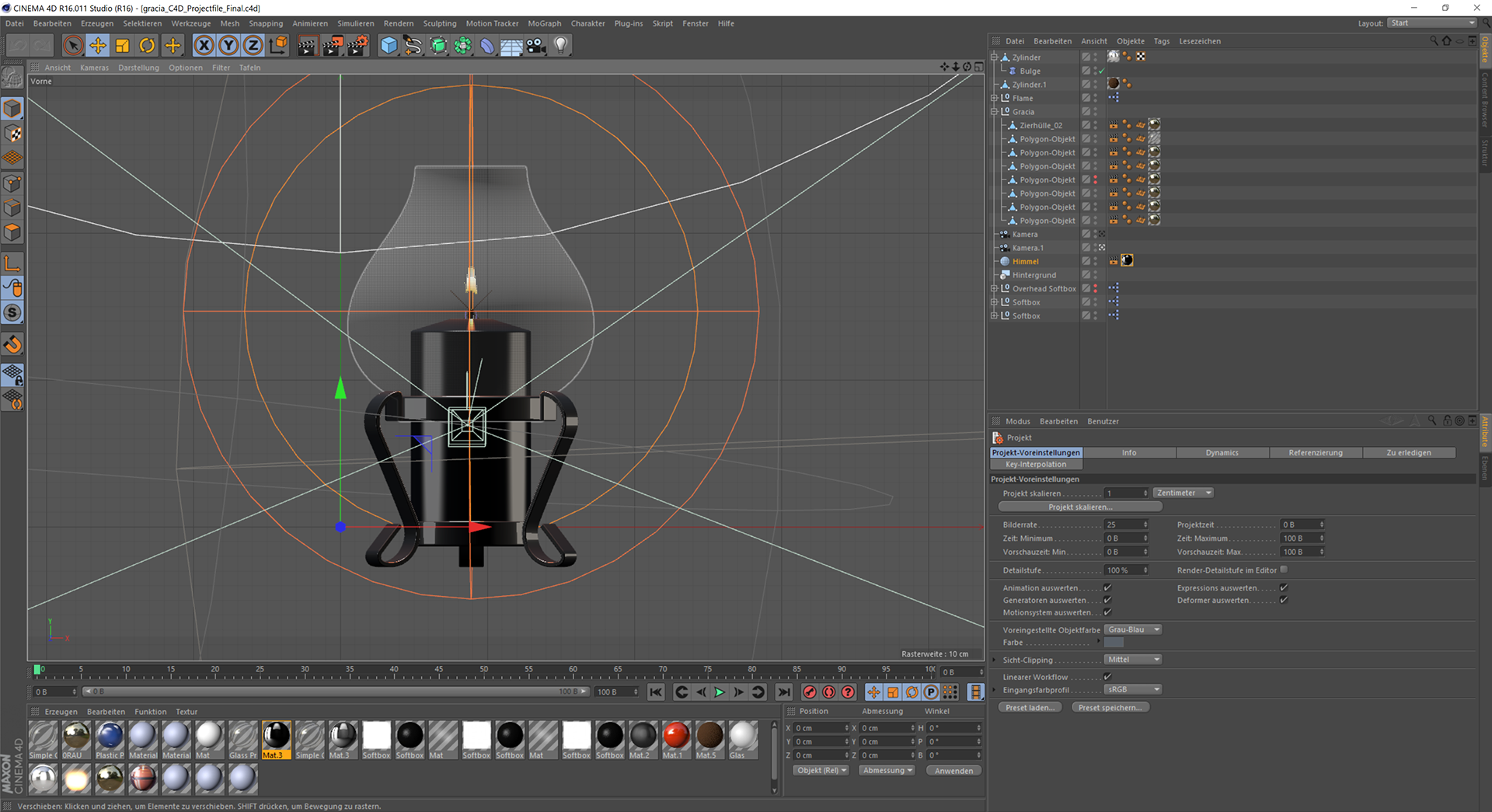
Task: Open Sicht-Clipping Mittel dropdown
Action: (x=1133, y=659)
